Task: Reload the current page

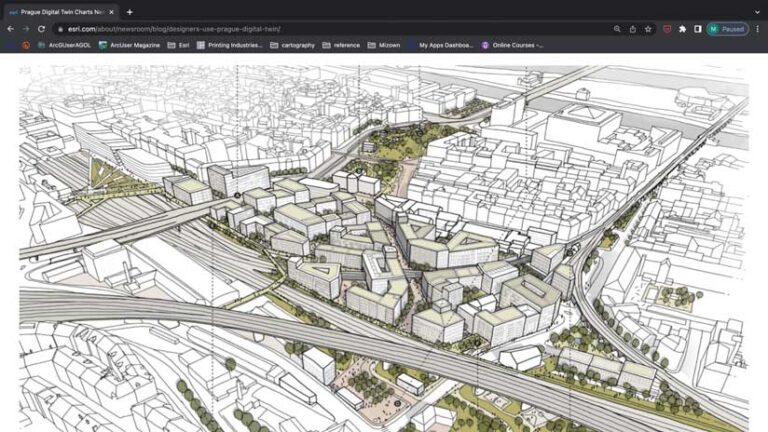Action: pos(42,29)
